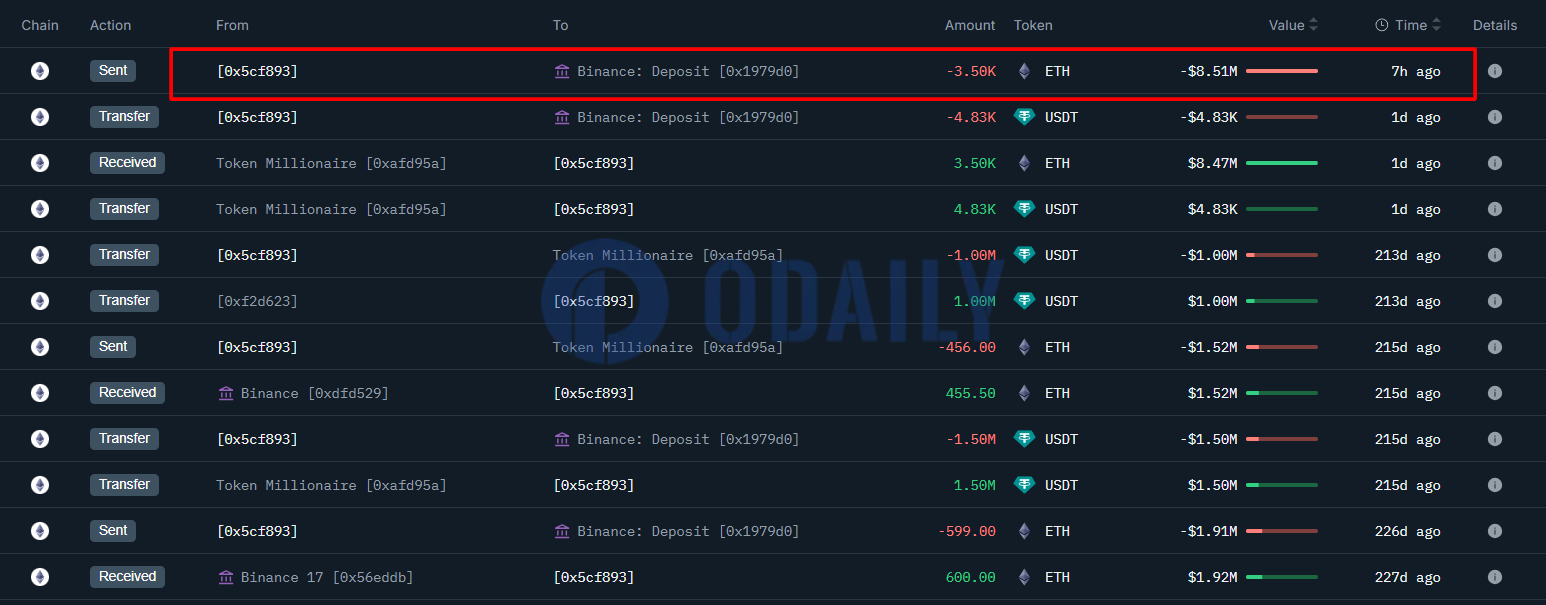The width and height of the screenshot is (1546, 605).
Task: Click the 227d ago timestamp
Action: 1408,577
